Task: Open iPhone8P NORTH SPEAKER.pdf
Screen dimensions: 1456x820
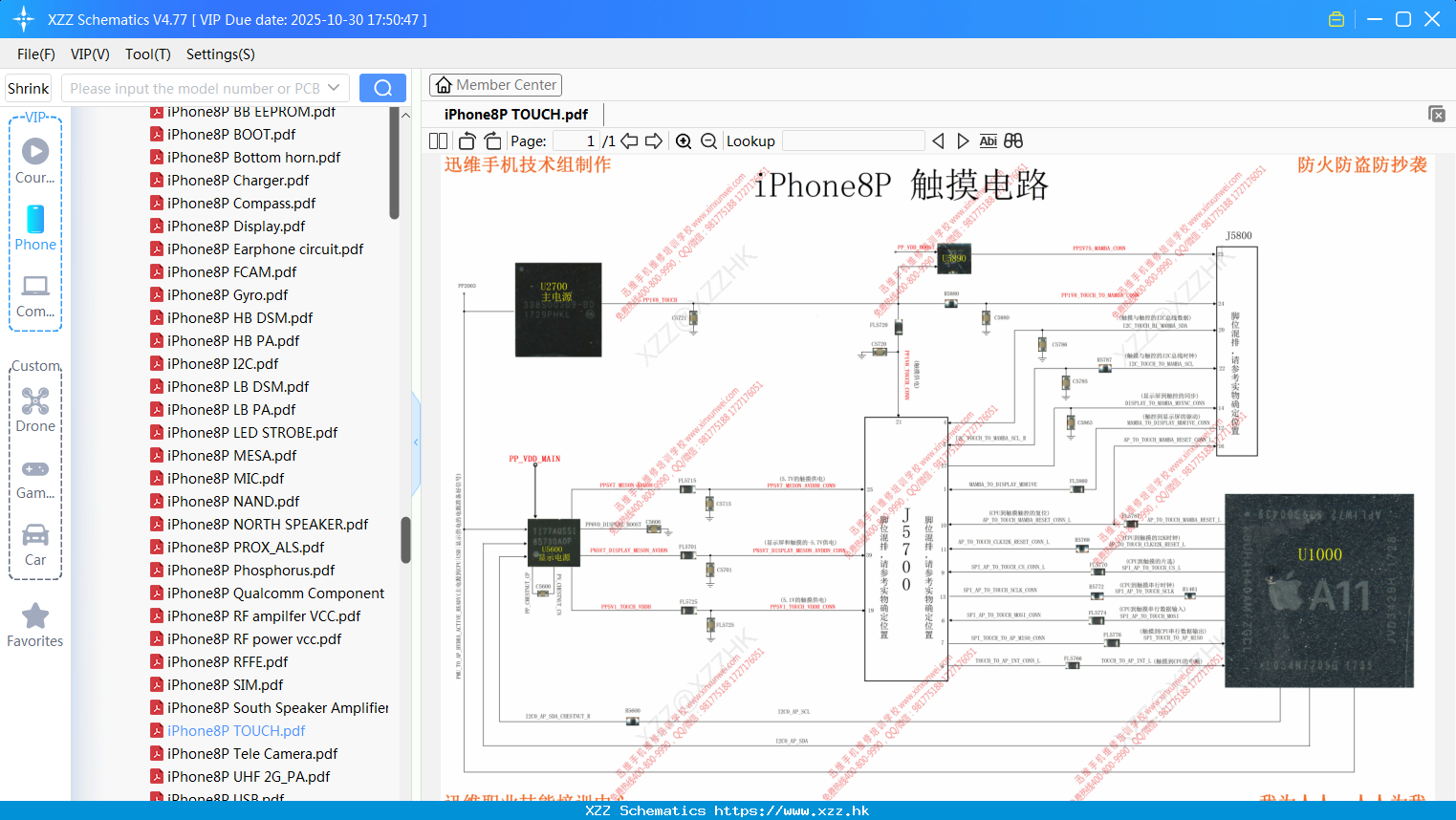Action: tap(268, 525)
